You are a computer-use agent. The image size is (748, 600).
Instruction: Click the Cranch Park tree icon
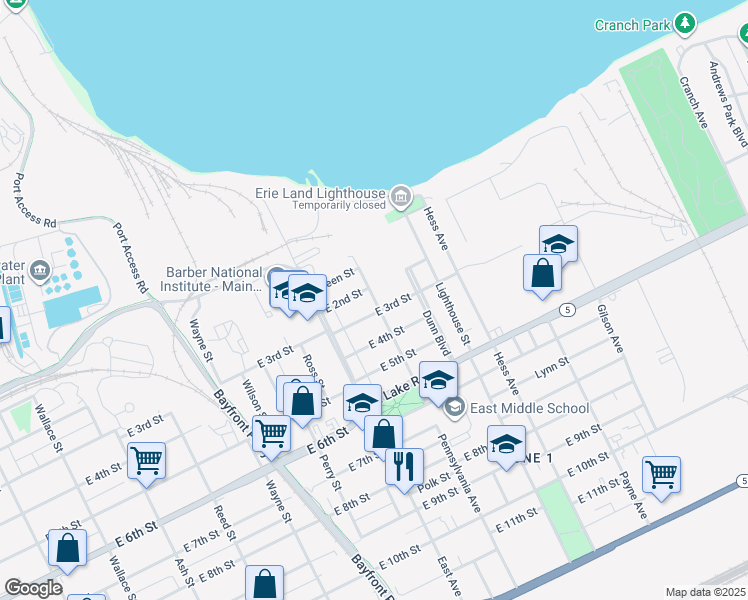click(x=684, y=23)
